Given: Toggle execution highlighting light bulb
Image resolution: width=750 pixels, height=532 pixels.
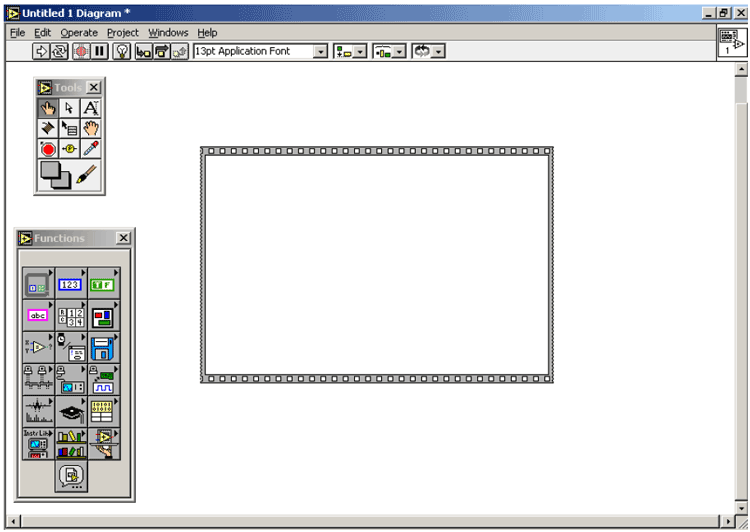Looking at the screenshot, I should pos(121,51).
